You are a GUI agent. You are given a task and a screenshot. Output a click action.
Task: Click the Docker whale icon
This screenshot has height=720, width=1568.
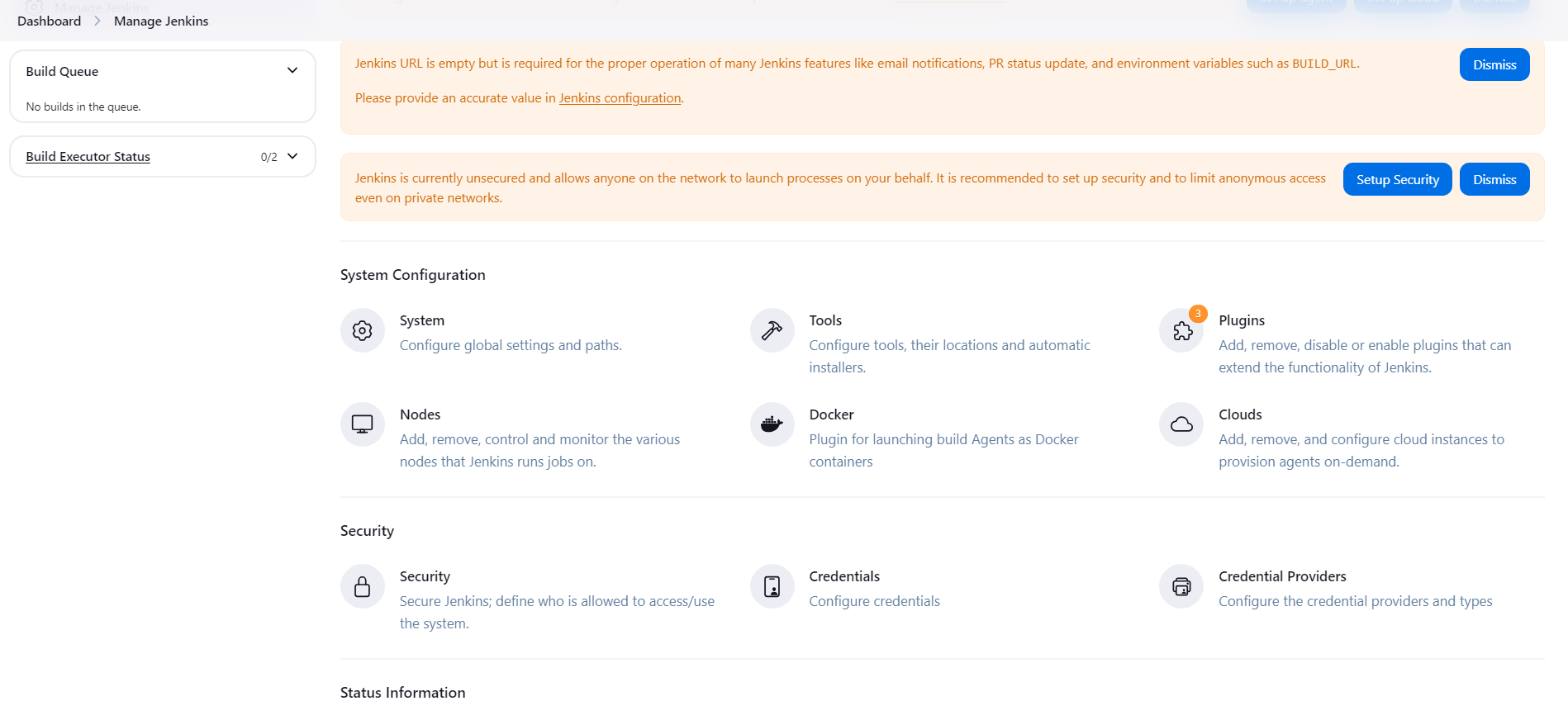[772, 424]
